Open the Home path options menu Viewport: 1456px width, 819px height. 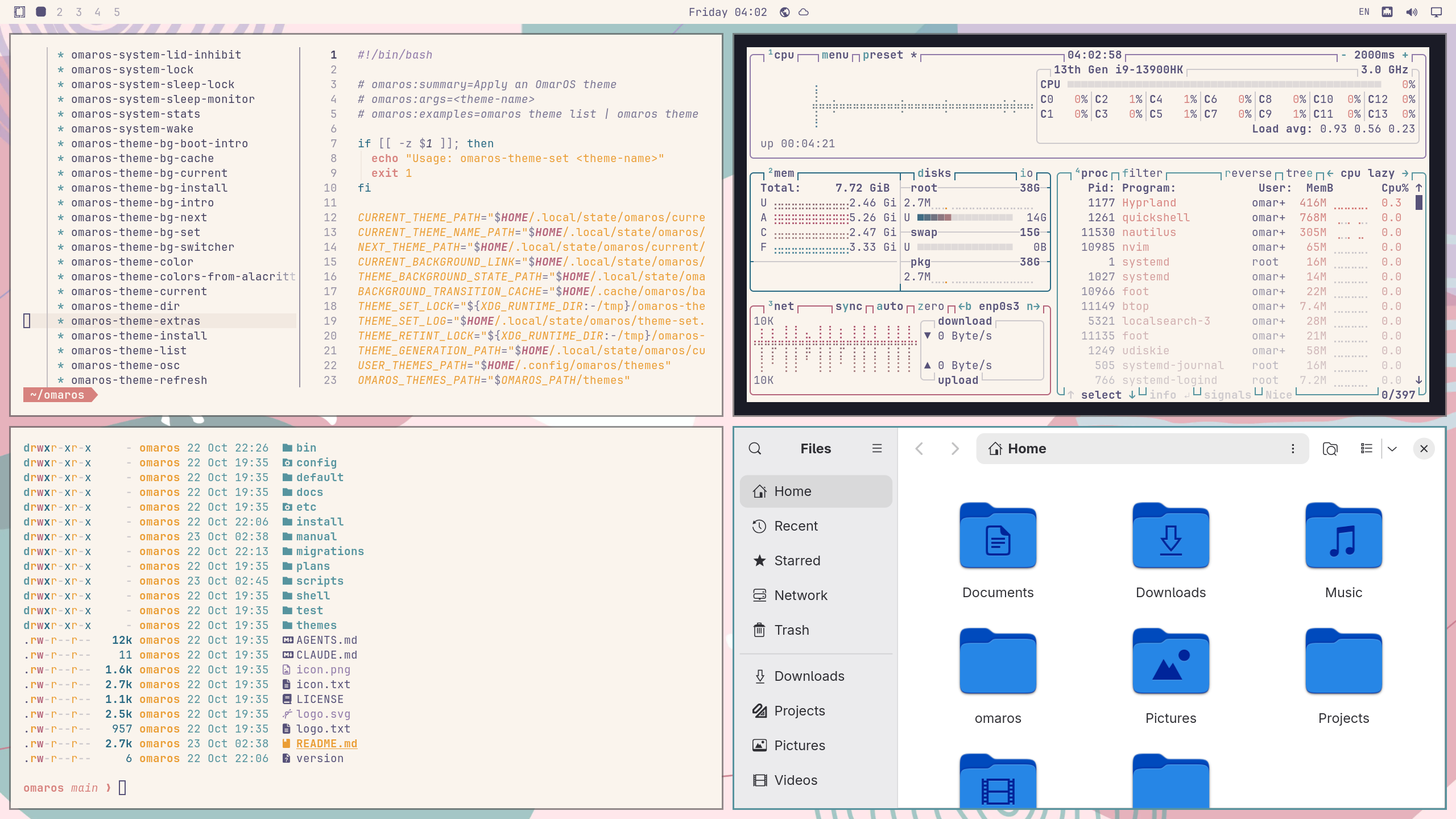1293,449
